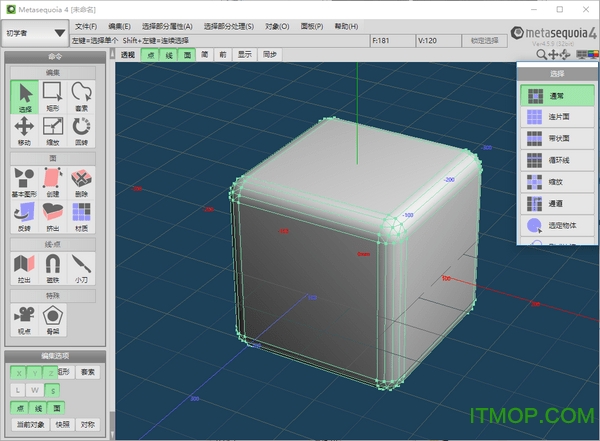
Task: Click the lasso button in edit options
Action: coord(88,372)
